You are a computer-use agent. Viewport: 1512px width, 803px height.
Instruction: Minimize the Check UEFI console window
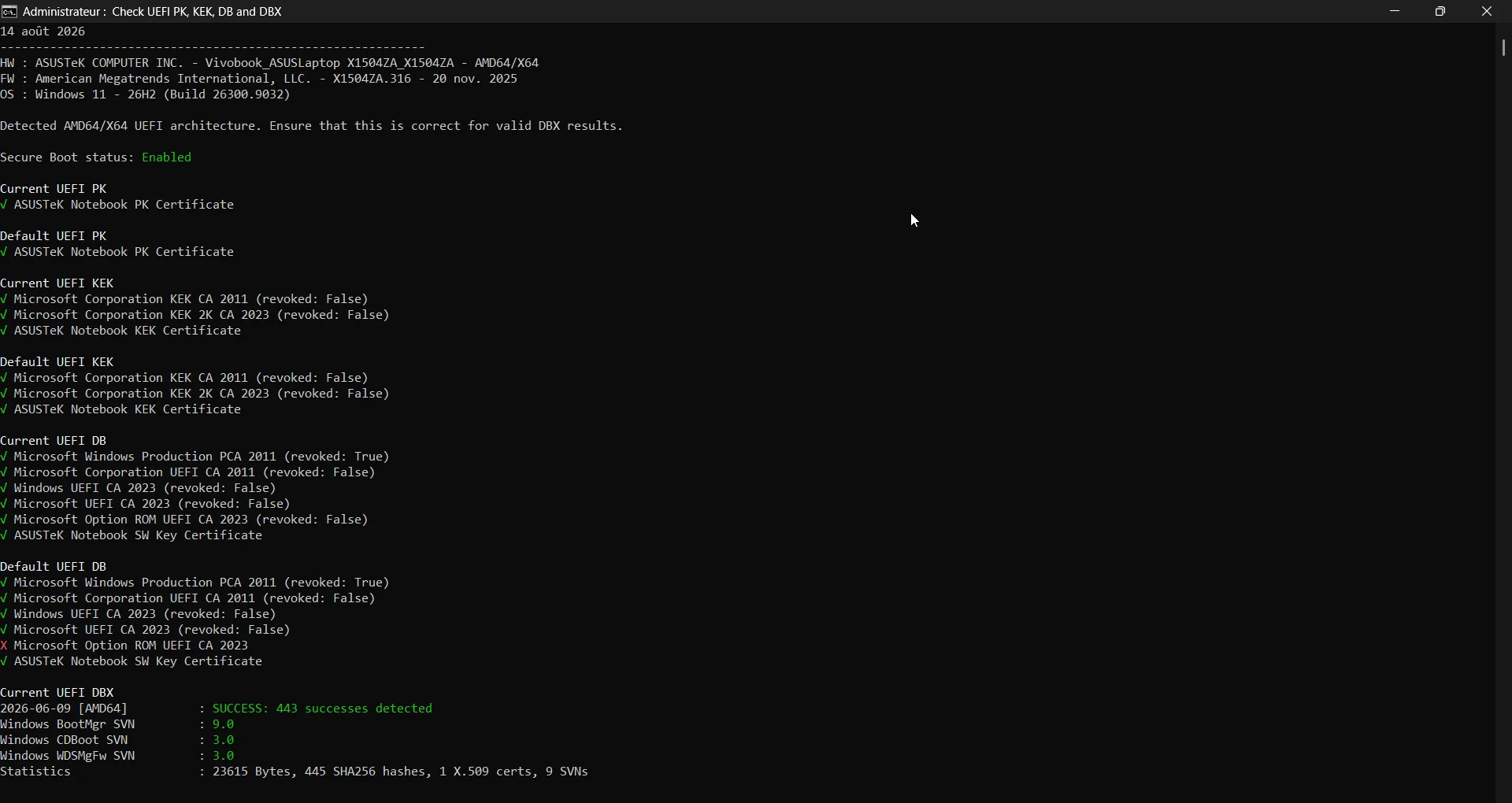click(x=1396, y=12)
